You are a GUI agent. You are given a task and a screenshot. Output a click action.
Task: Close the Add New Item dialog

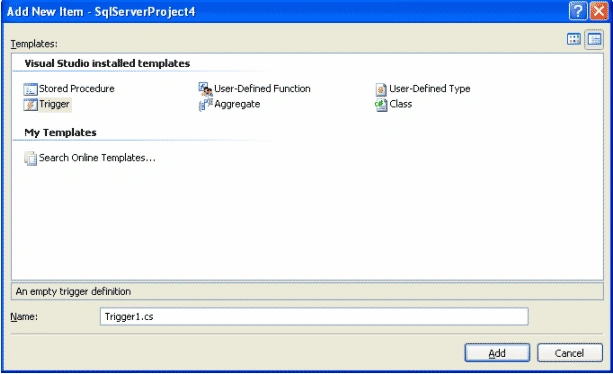pos(599,11)
